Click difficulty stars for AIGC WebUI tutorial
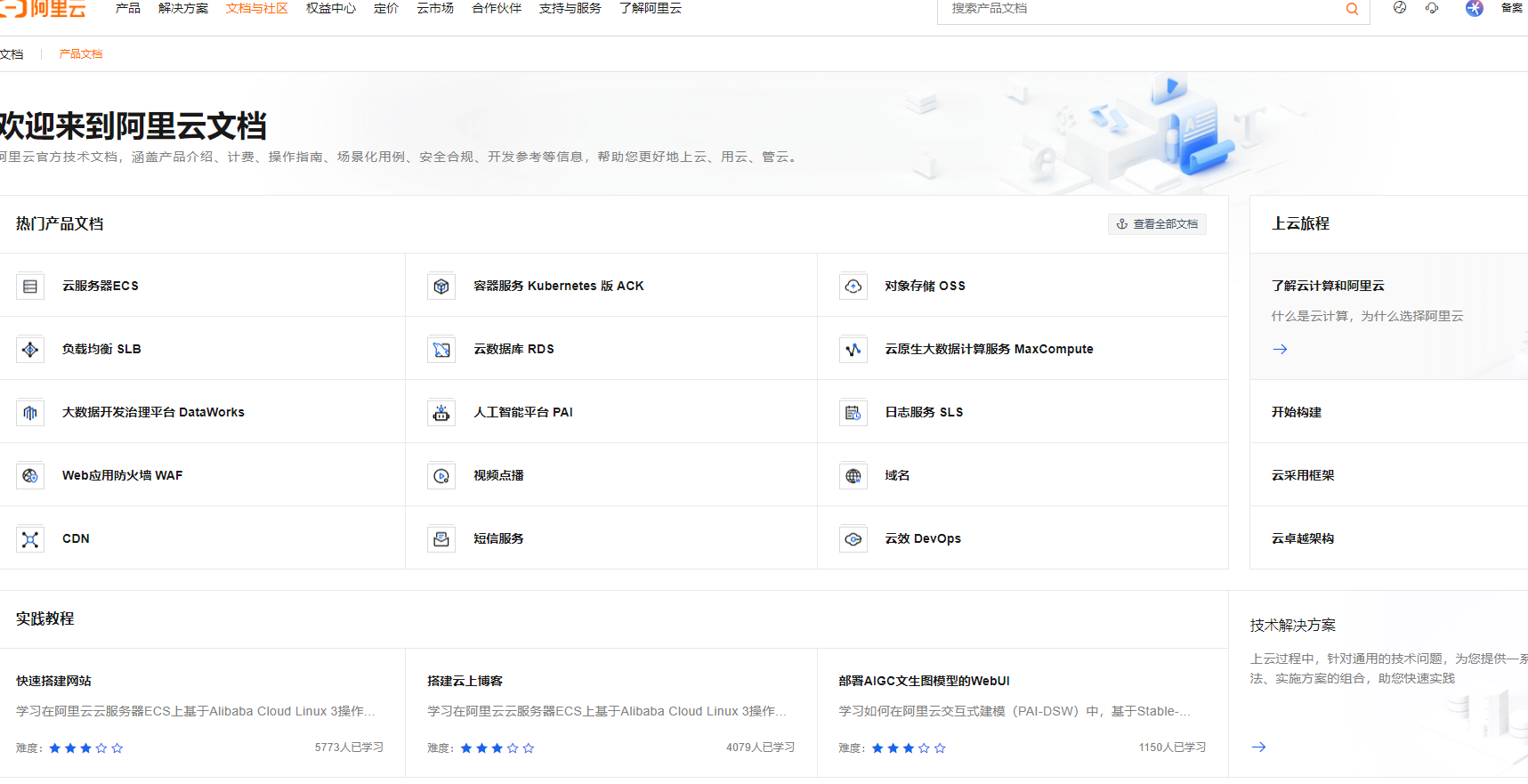This screenshot has height=784, width=1528. pyautogui.click(x=909, y=748)
